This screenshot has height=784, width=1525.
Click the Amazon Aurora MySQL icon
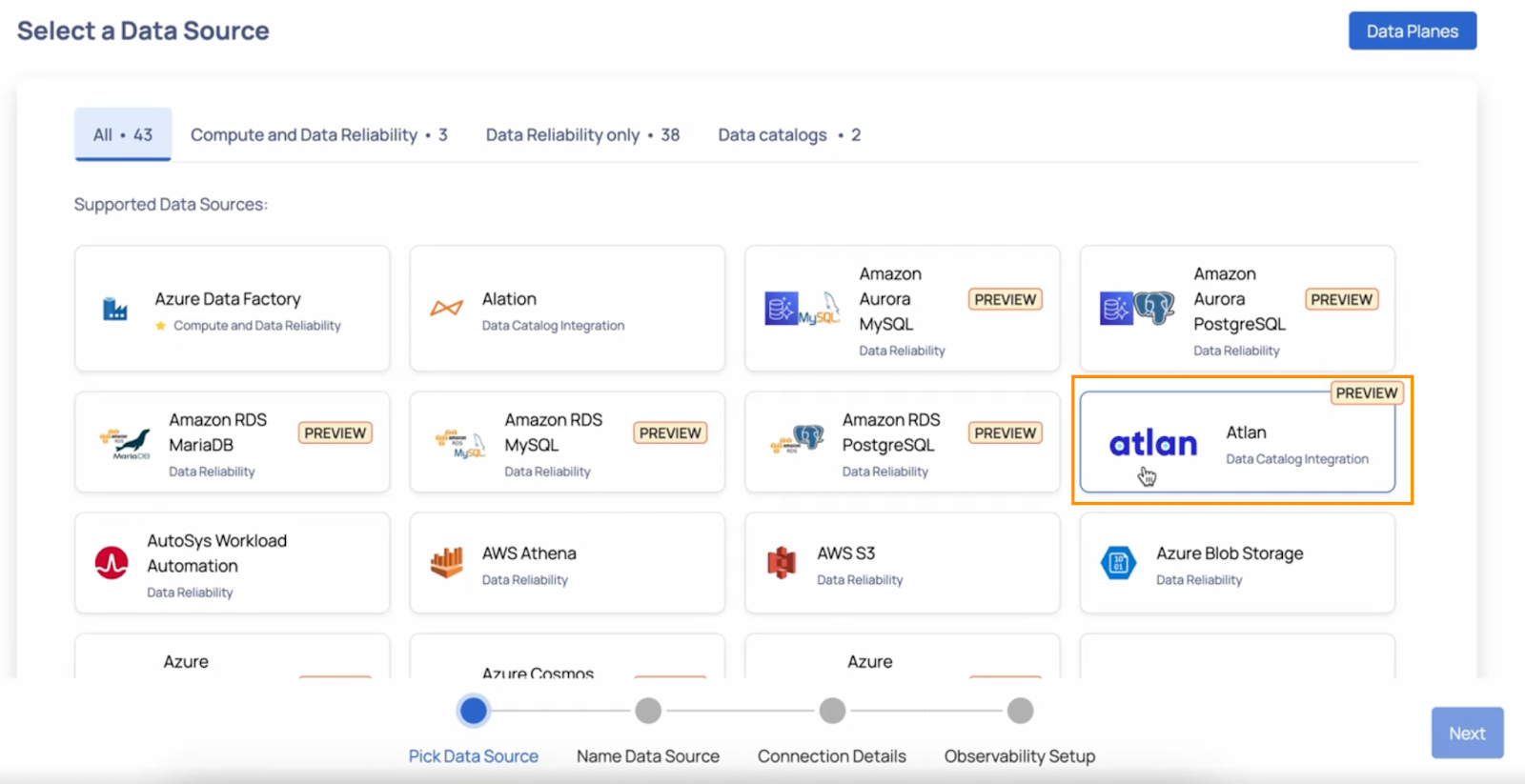(803, 309)
